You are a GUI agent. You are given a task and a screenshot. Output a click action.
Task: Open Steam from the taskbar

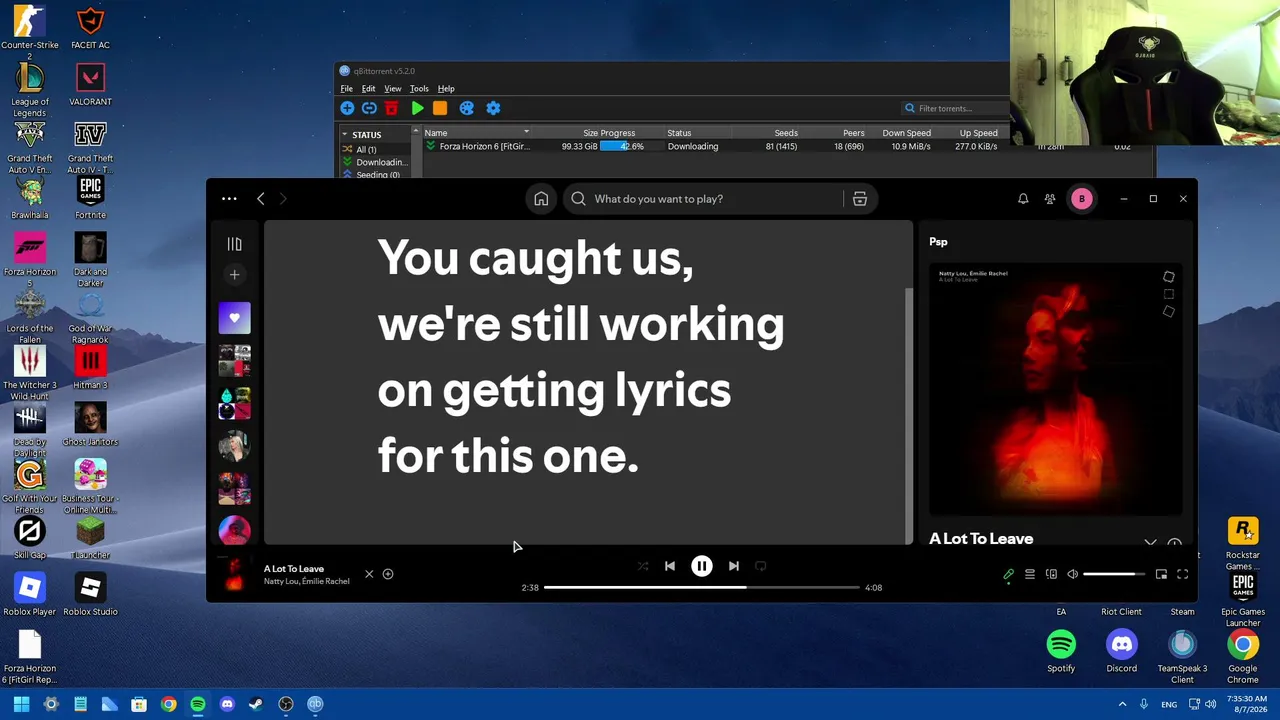[x=256, y=704]
